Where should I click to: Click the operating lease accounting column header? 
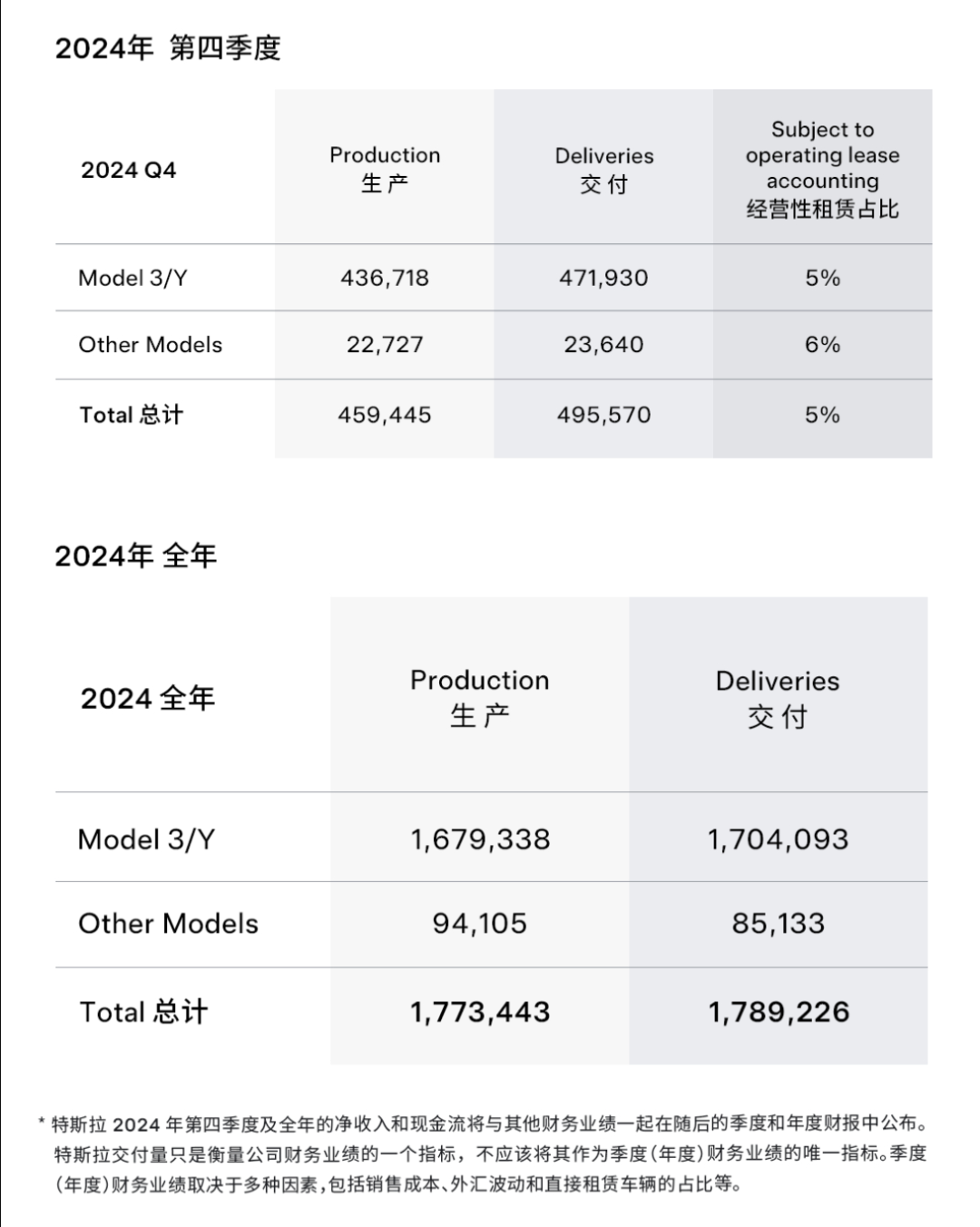pos(822,170)
